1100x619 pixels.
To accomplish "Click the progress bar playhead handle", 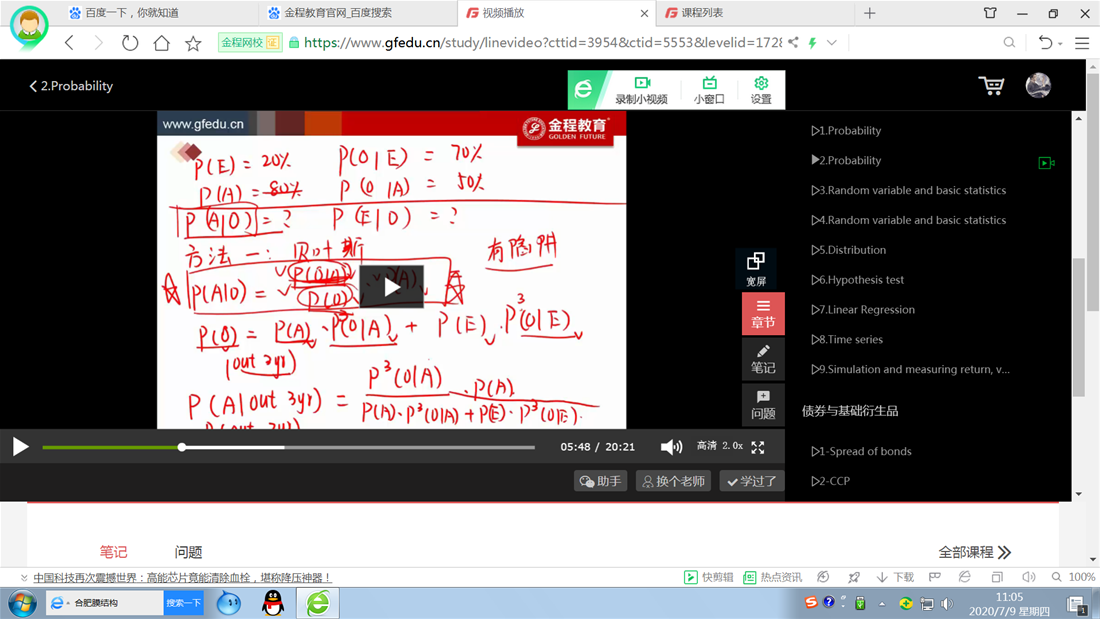I will coord(182,447).
